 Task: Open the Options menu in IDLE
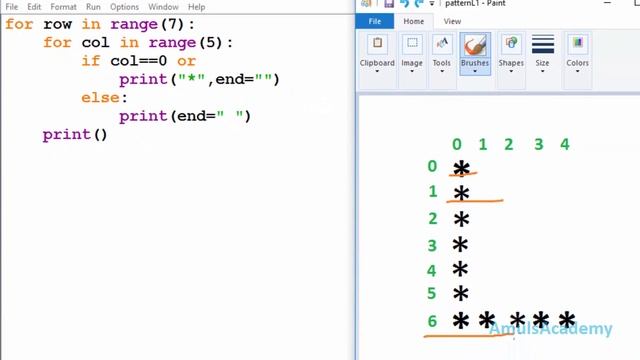(x=124, y=7)
